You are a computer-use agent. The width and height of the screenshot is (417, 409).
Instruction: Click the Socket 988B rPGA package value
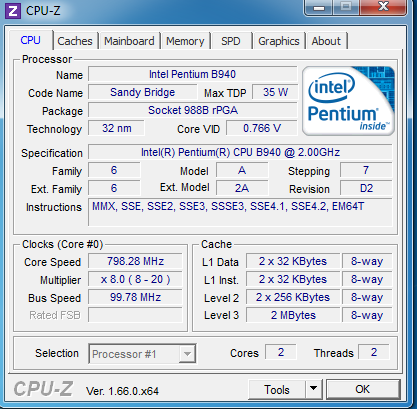(x=192, y=110)
